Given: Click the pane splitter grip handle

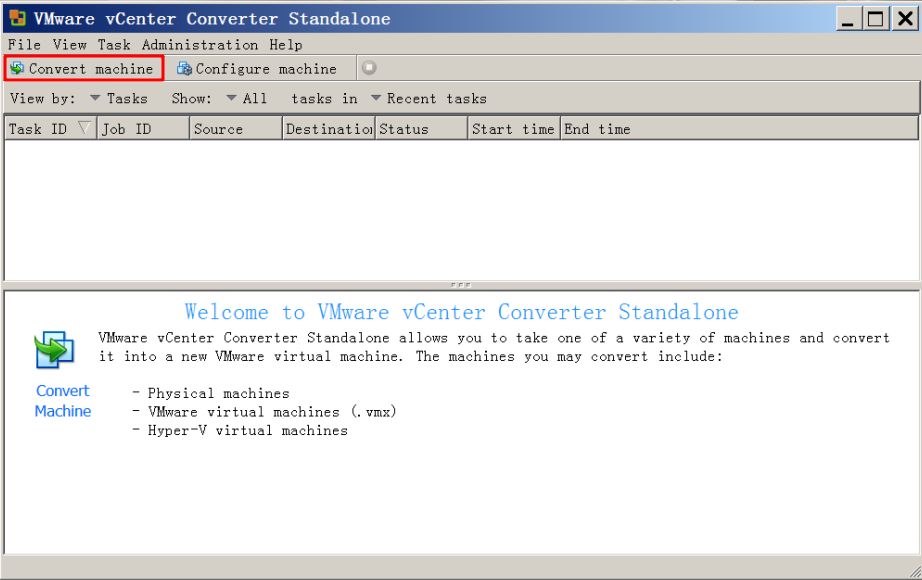Looking at the screenshot, I should 460,285.
